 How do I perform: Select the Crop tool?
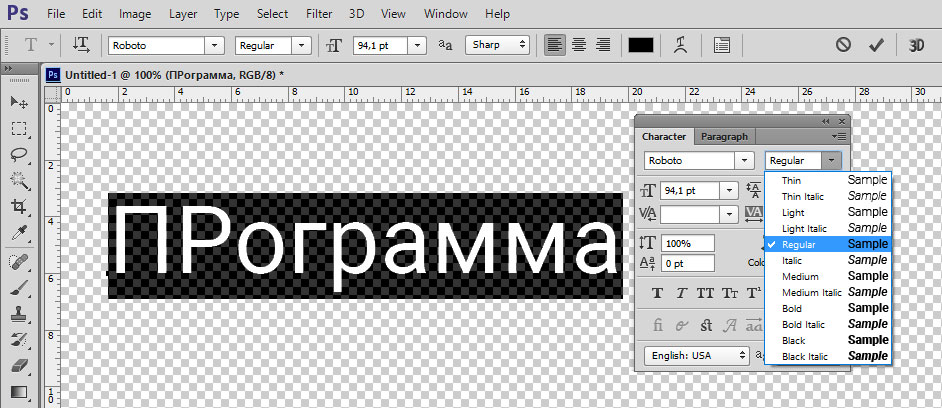[19, 207]
